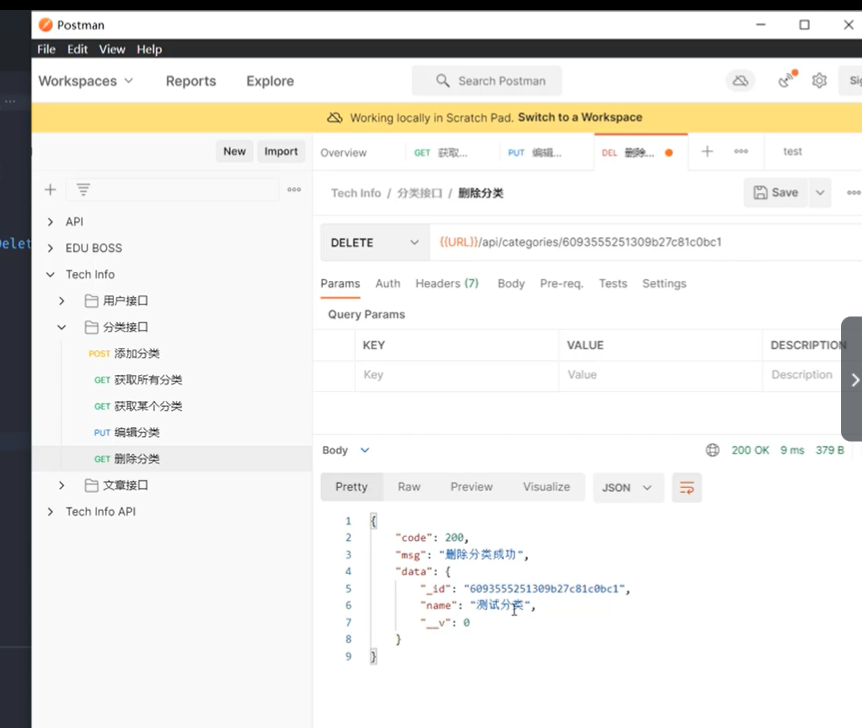Click the globe network icon near status
Viewport: 862px width, 728px height.
click(712, 450)
